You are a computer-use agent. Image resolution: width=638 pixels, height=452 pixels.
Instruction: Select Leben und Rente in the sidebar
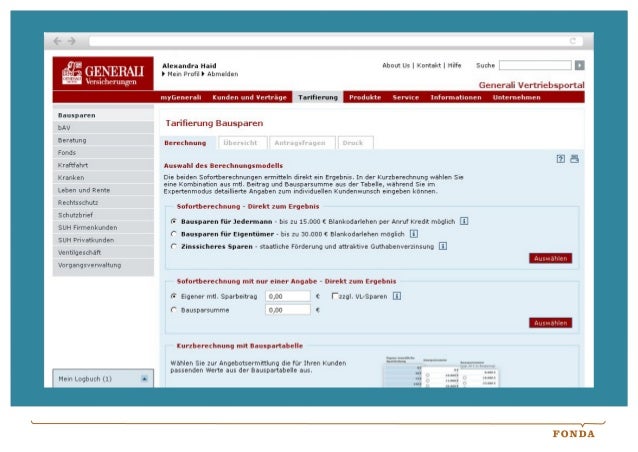103,190
